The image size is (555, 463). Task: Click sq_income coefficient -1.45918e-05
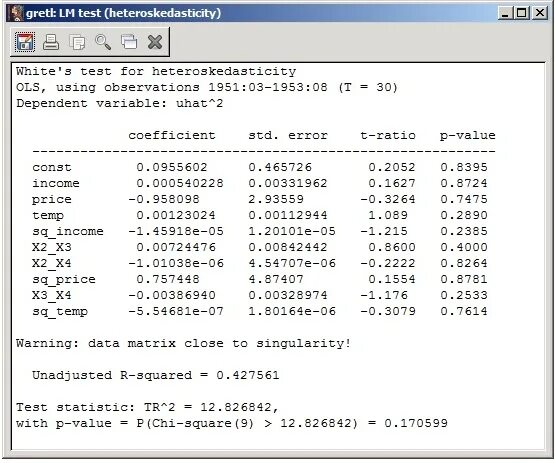176,231
